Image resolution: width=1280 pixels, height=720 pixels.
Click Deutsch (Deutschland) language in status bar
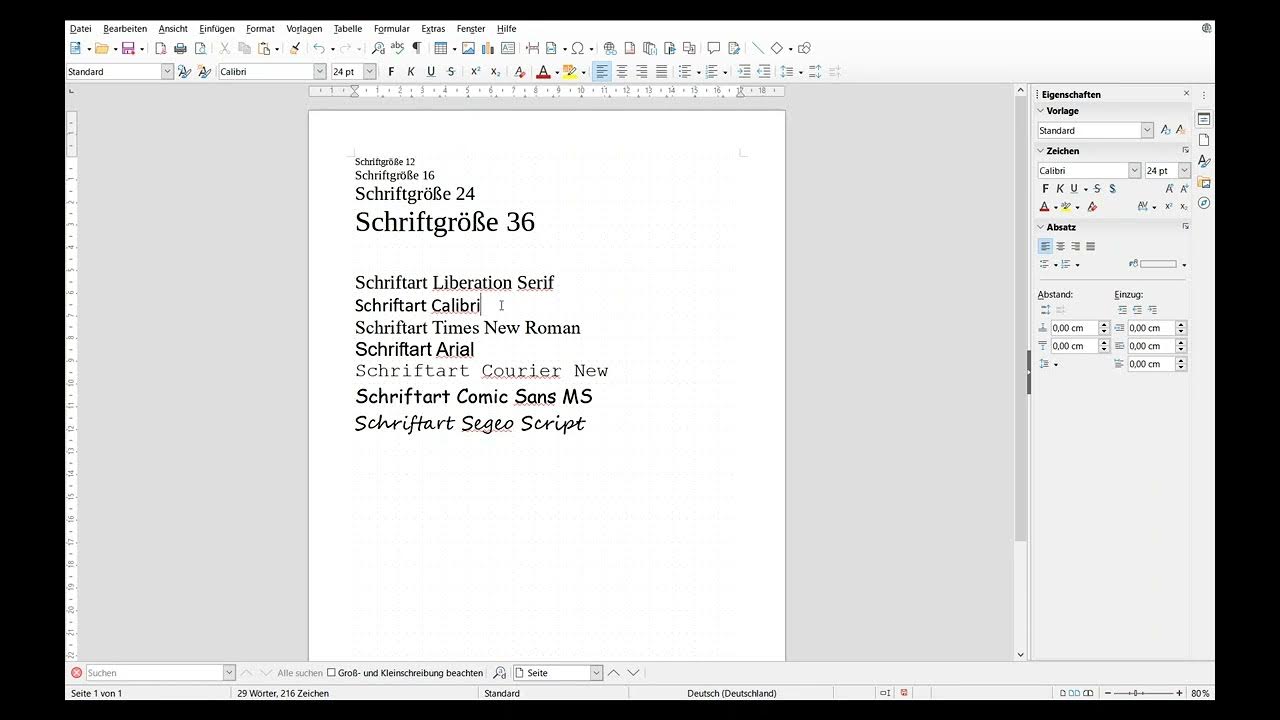click(731, 693)
